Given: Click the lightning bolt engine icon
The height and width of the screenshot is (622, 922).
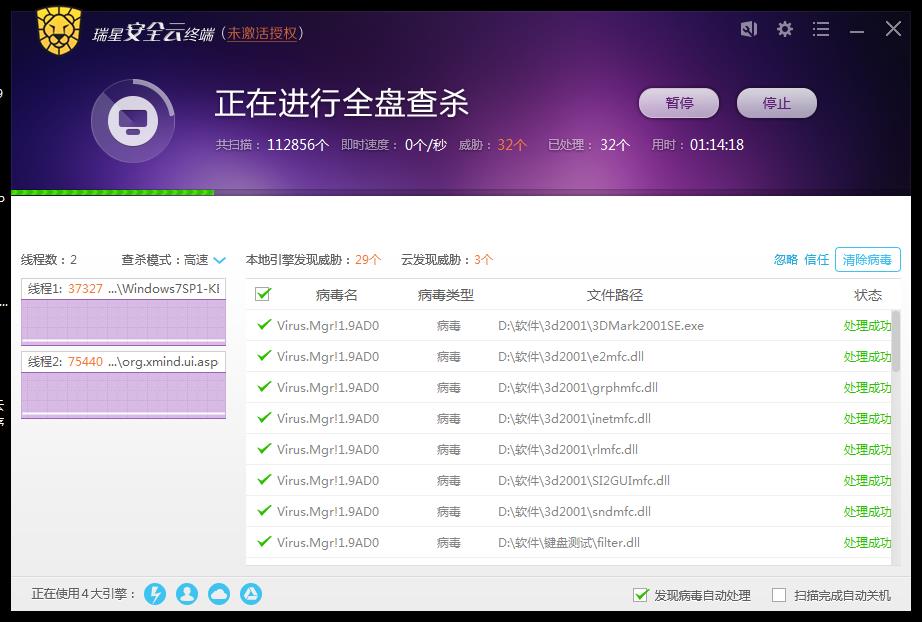Looking at the screenshot, I should [x=155, y=594].
